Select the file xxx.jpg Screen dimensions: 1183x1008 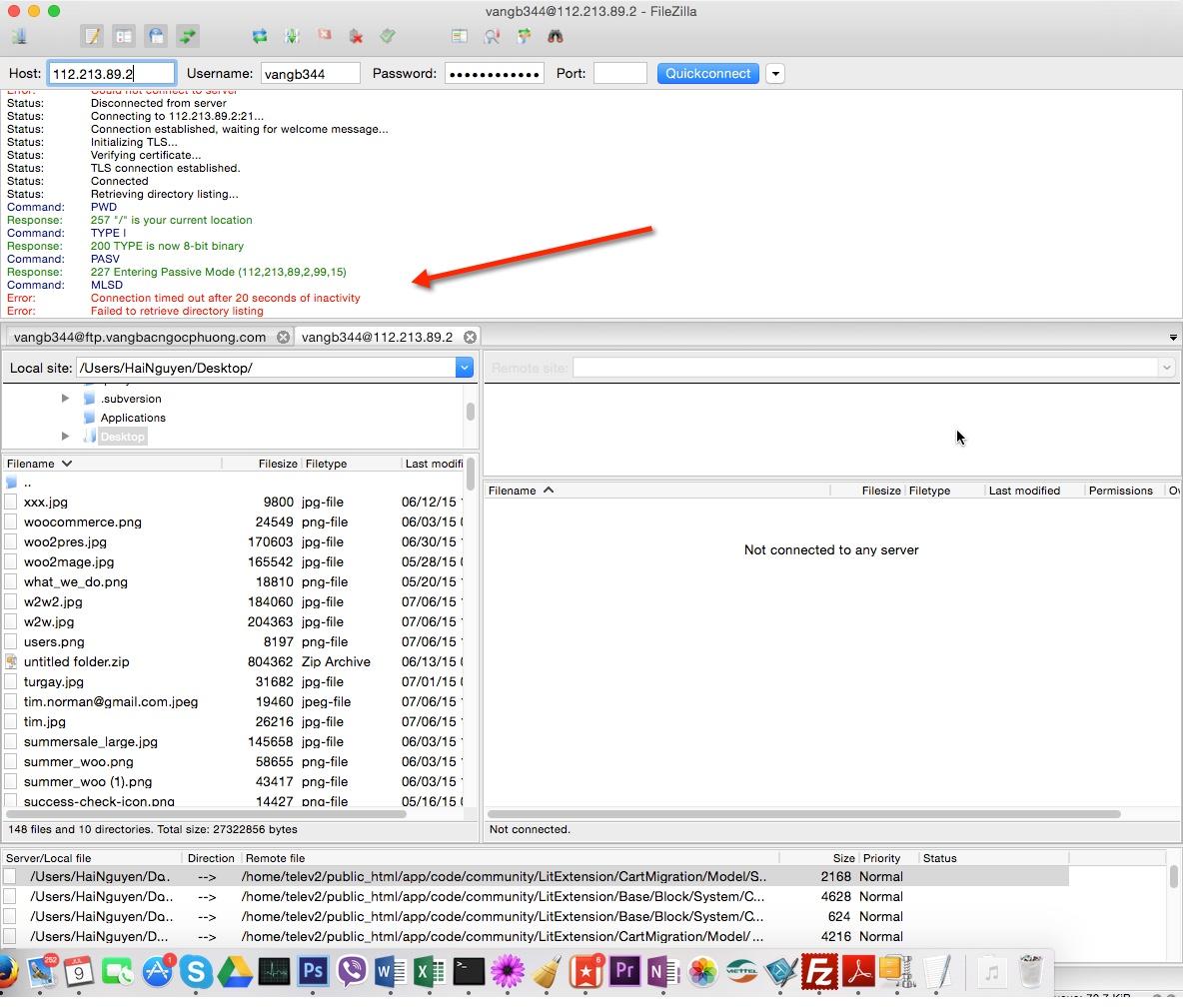pos(234,502)
